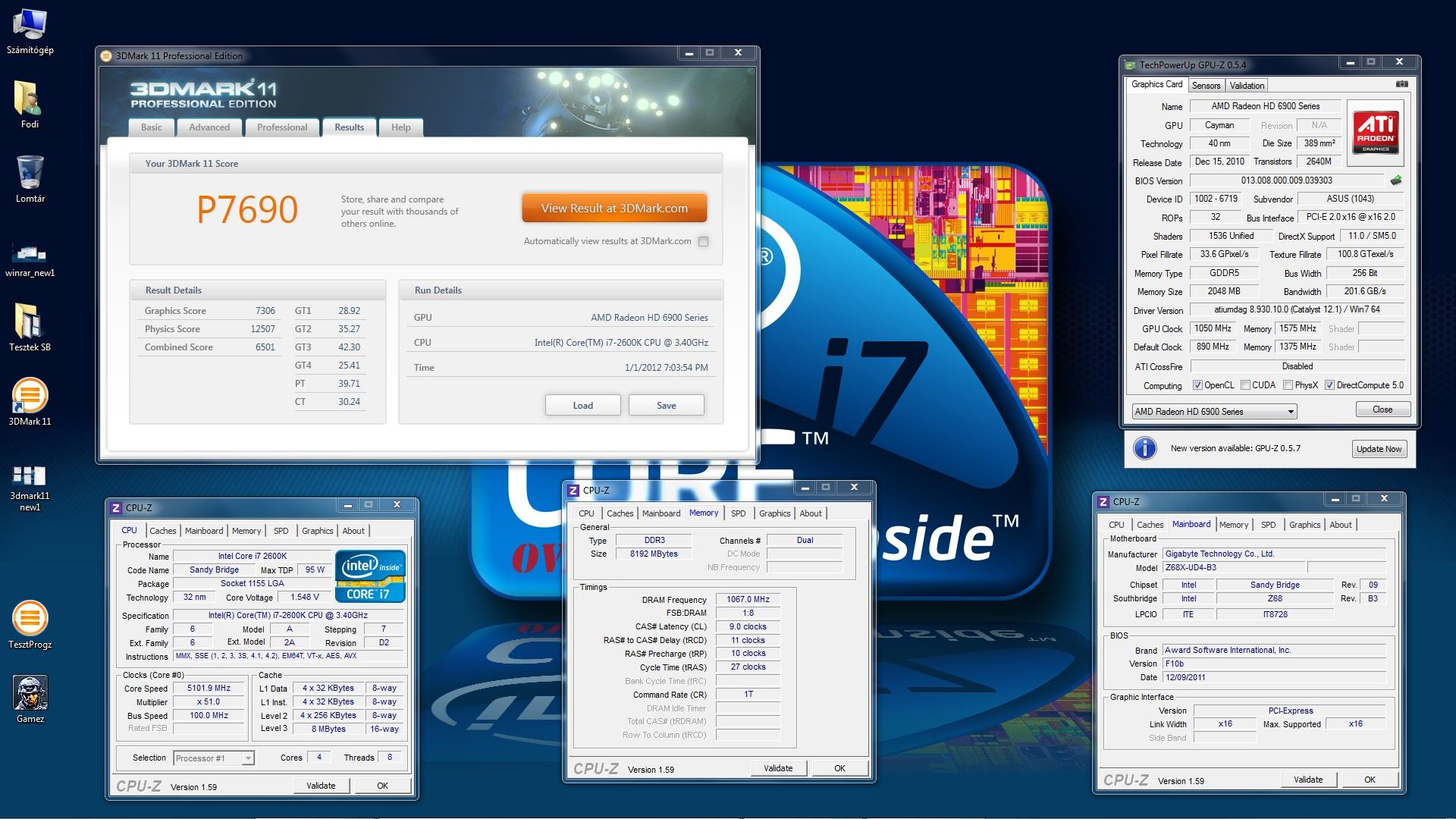Click the 3DMark 11 title bar icon

click(x=107, y=55)
